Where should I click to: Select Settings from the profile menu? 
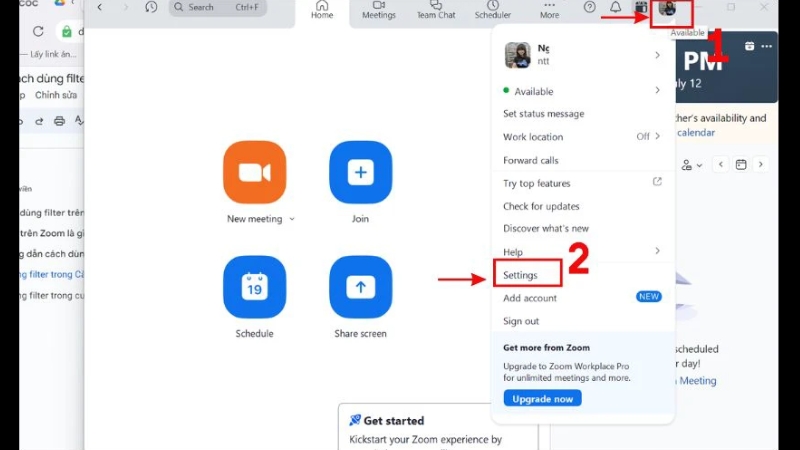coord(521,275)
